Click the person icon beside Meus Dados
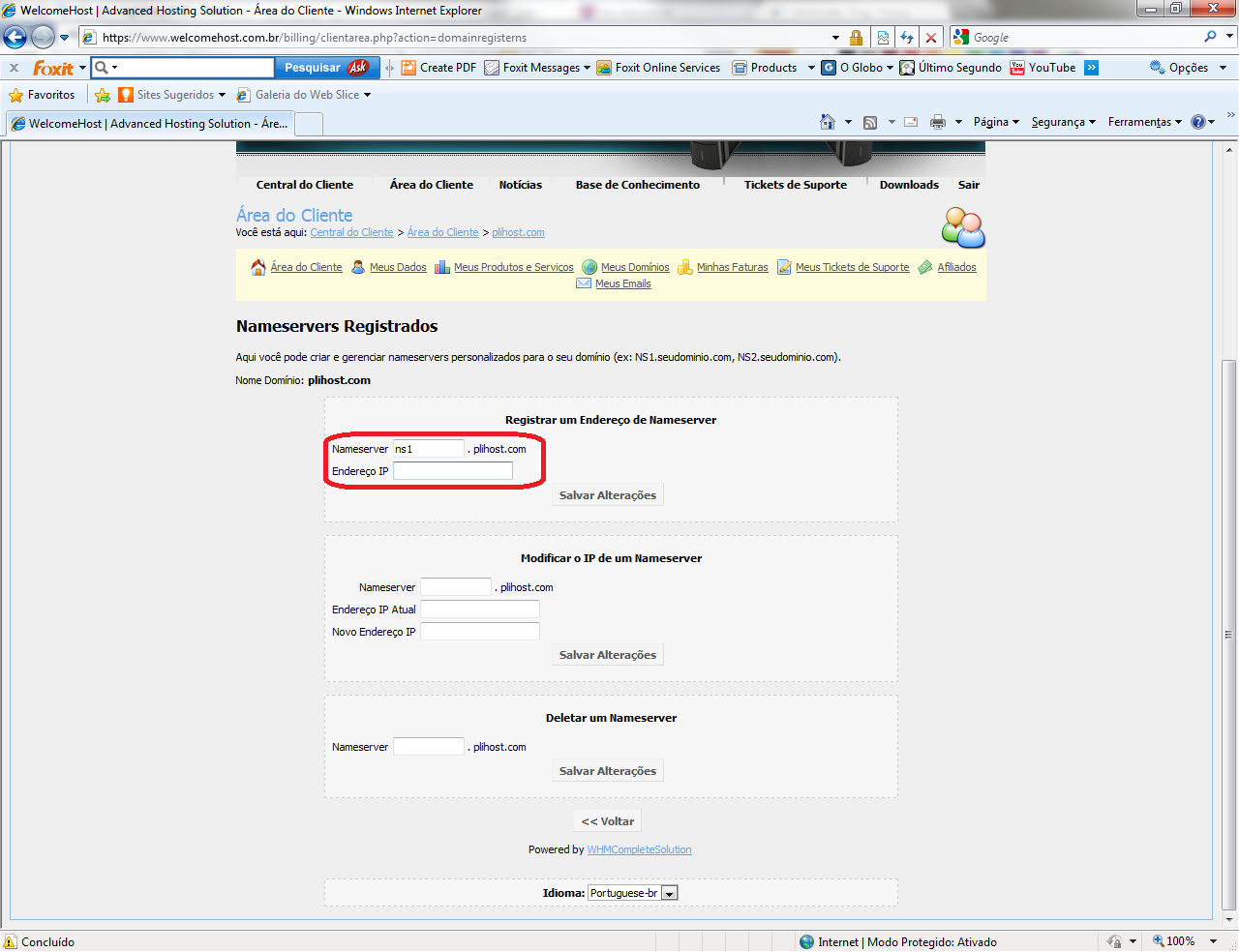 pyautogui.click(x=358, y=267)
